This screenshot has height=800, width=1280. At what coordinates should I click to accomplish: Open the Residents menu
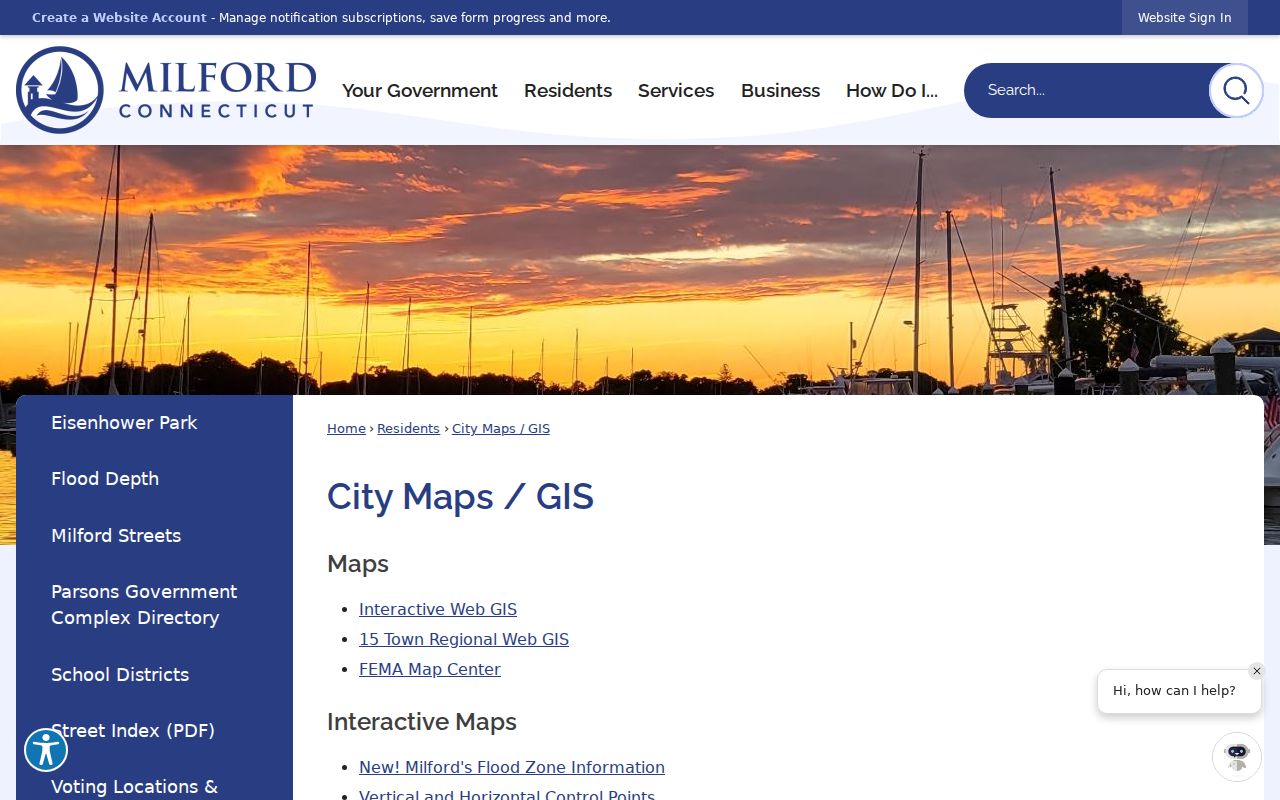(x=568, y=91)
